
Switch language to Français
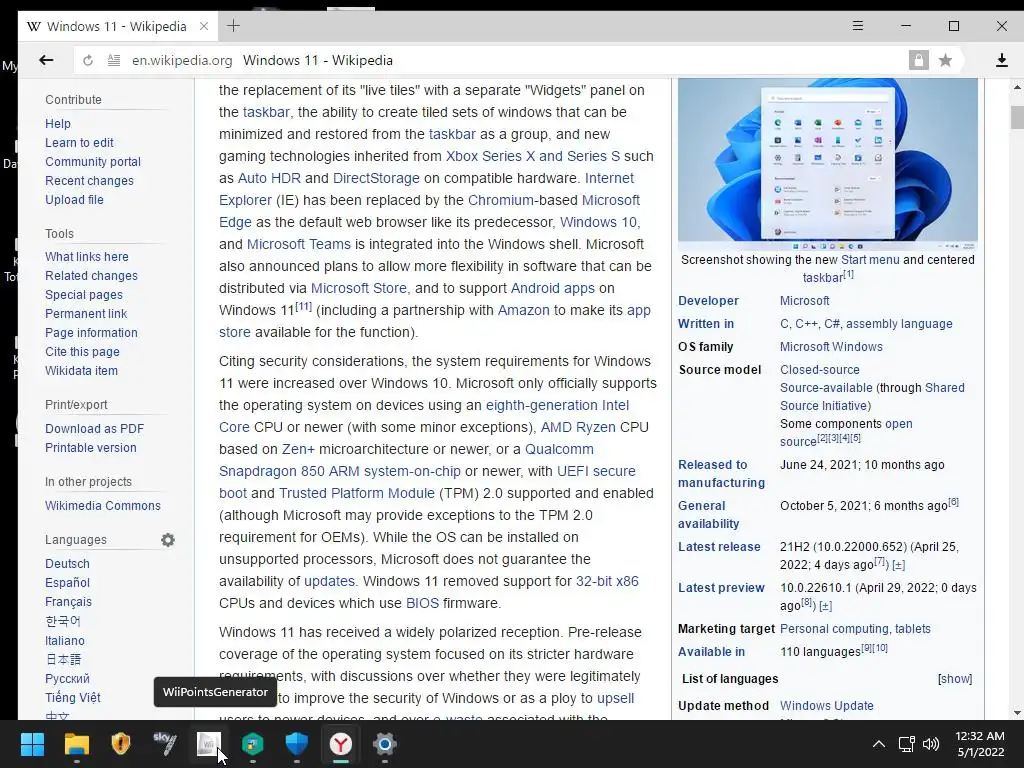pos(69,601)
